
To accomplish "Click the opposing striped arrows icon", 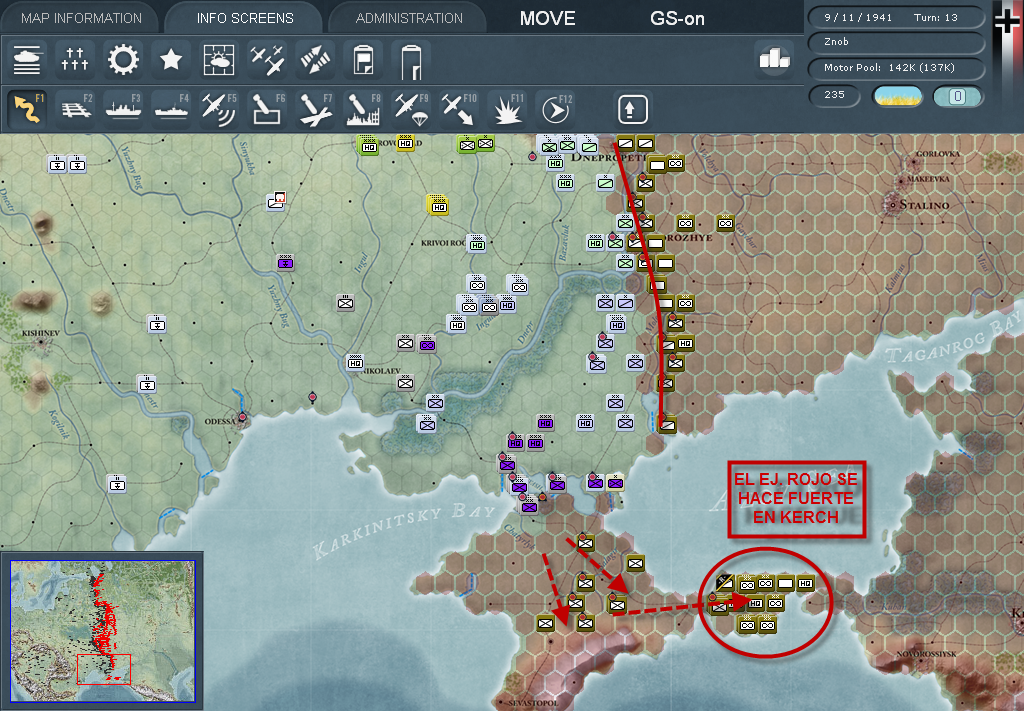I will pos(315,60).
